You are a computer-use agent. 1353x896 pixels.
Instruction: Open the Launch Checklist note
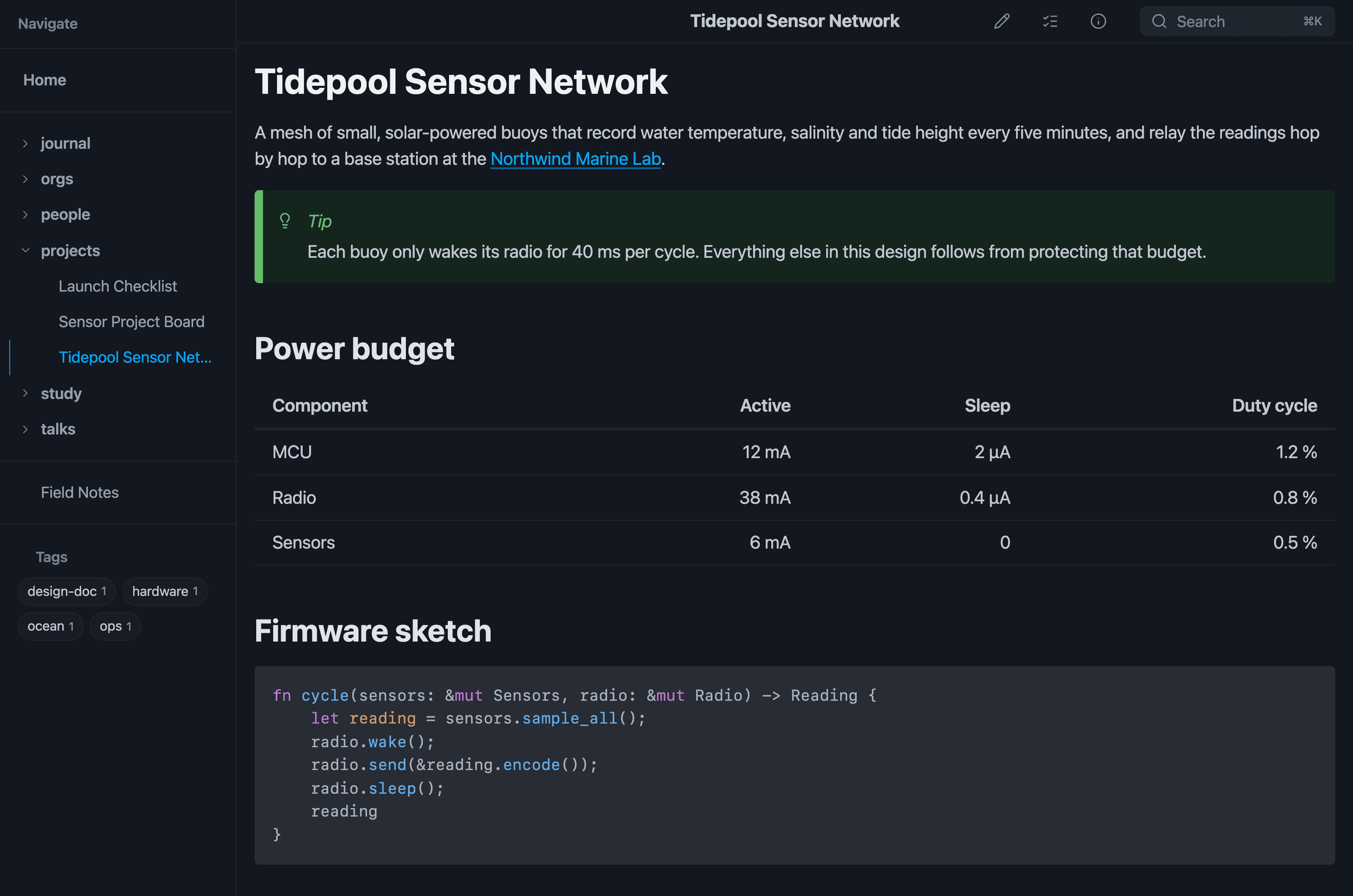[118, 286]
